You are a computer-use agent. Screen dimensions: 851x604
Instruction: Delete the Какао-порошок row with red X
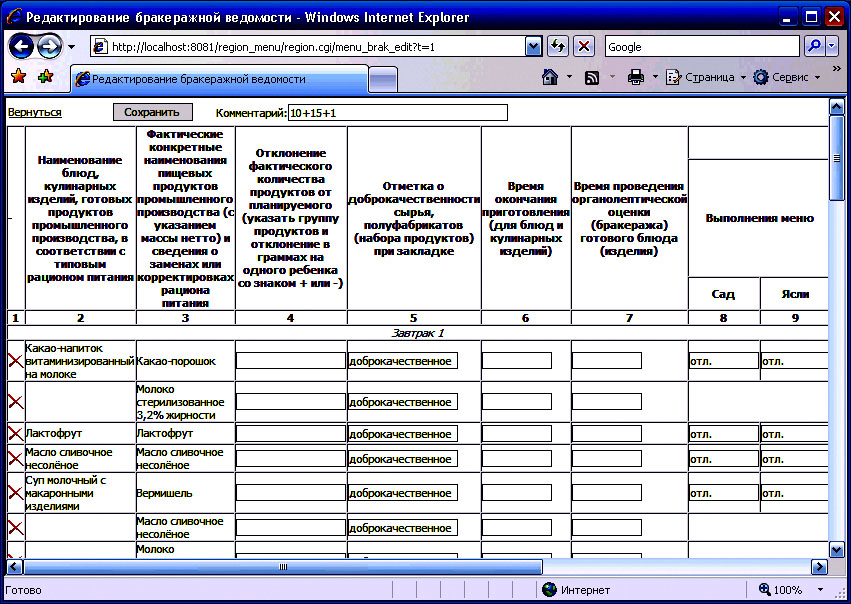[x=16, y=361]
